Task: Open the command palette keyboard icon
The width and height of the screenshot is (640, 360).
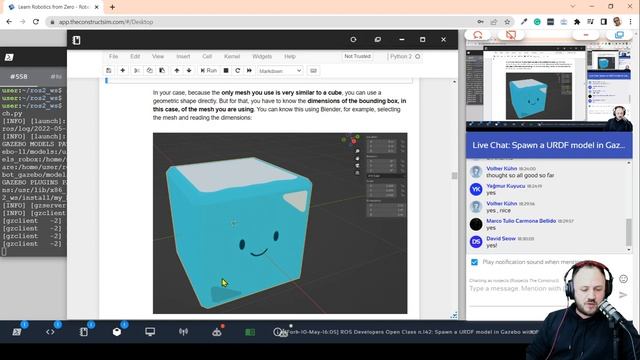Action: click(x=313, y=71)
